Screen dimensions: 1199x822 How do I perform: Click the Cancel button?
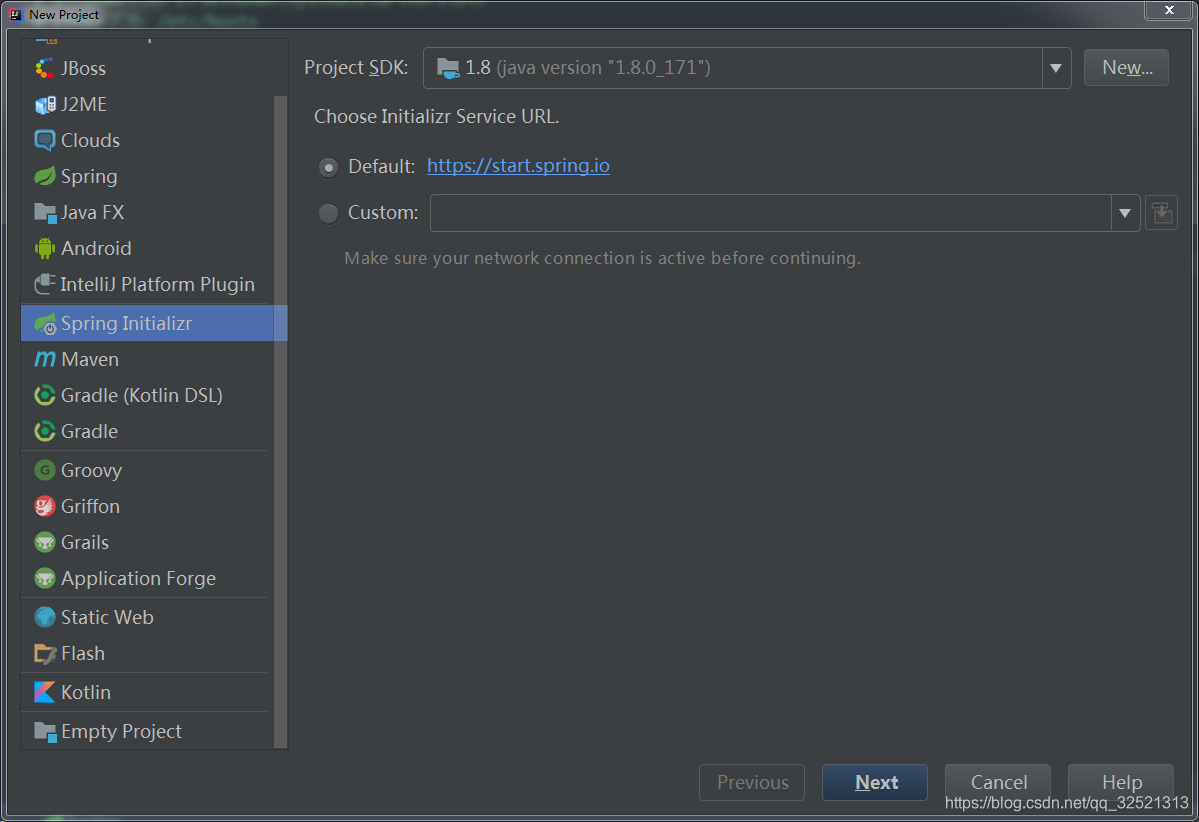tap(998, 782)
